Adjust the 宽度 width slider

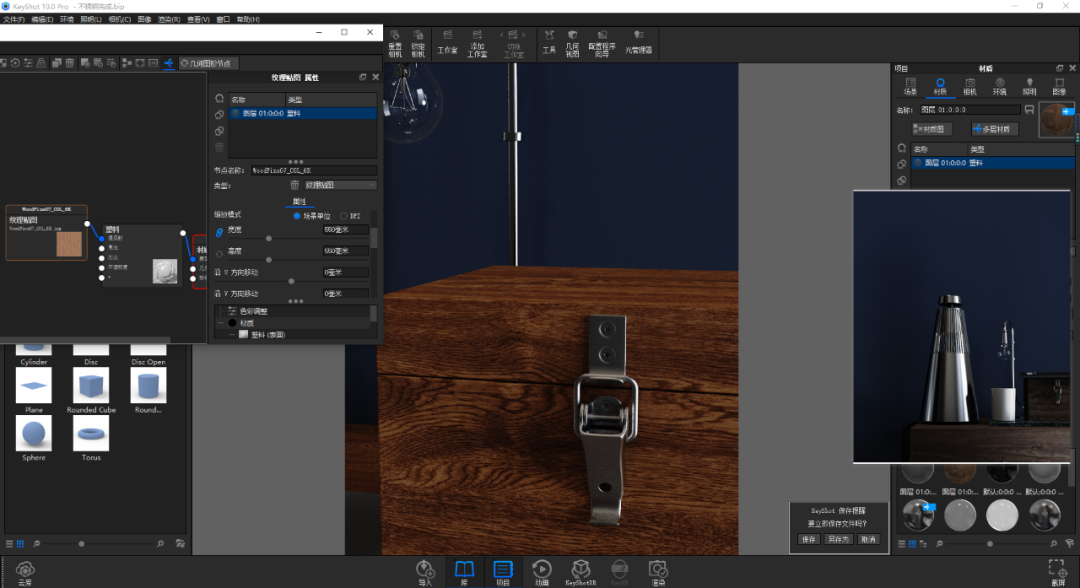(269, 239)
